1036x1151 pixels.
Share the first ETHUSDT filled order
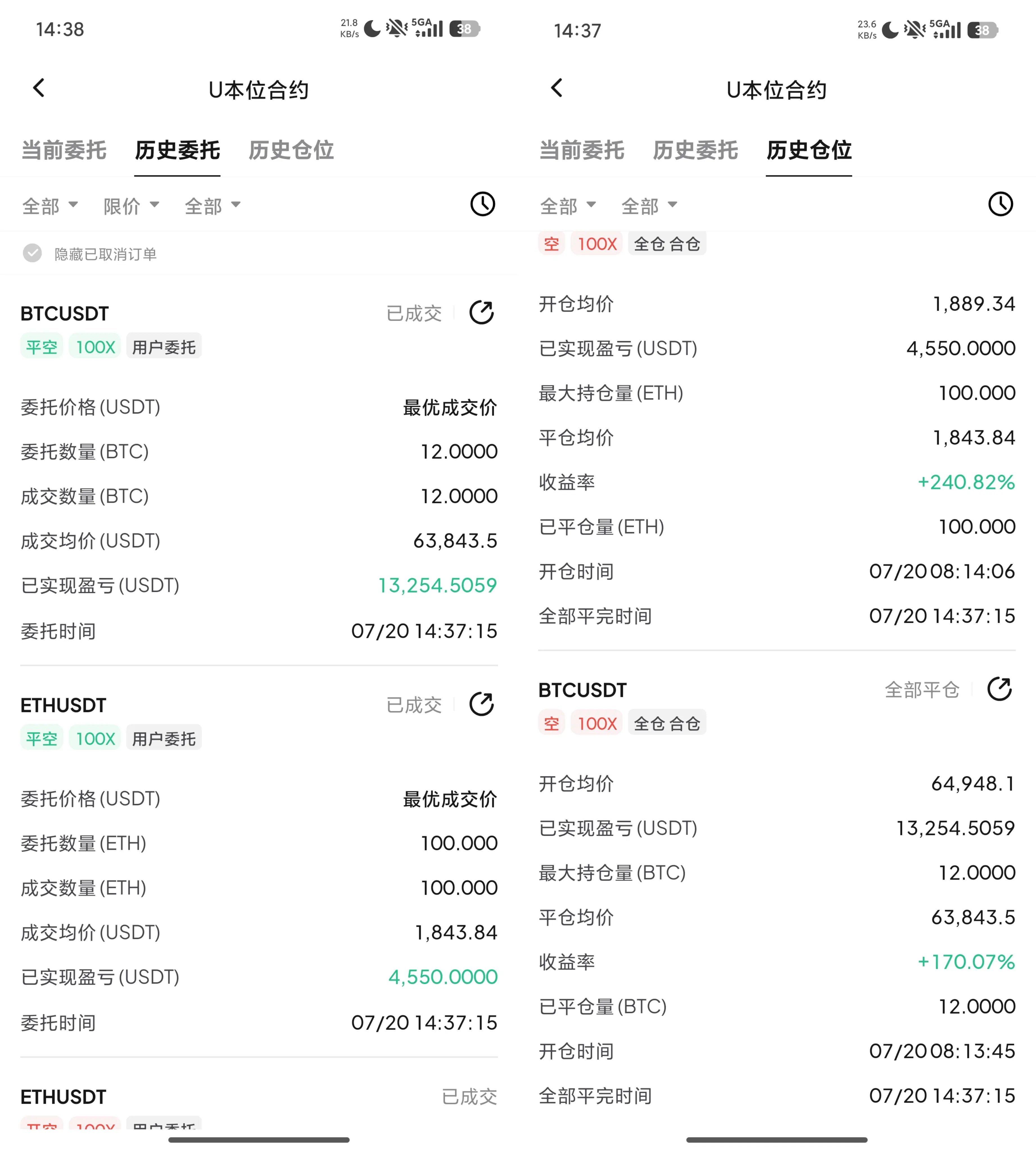click(x=481, y=704)
